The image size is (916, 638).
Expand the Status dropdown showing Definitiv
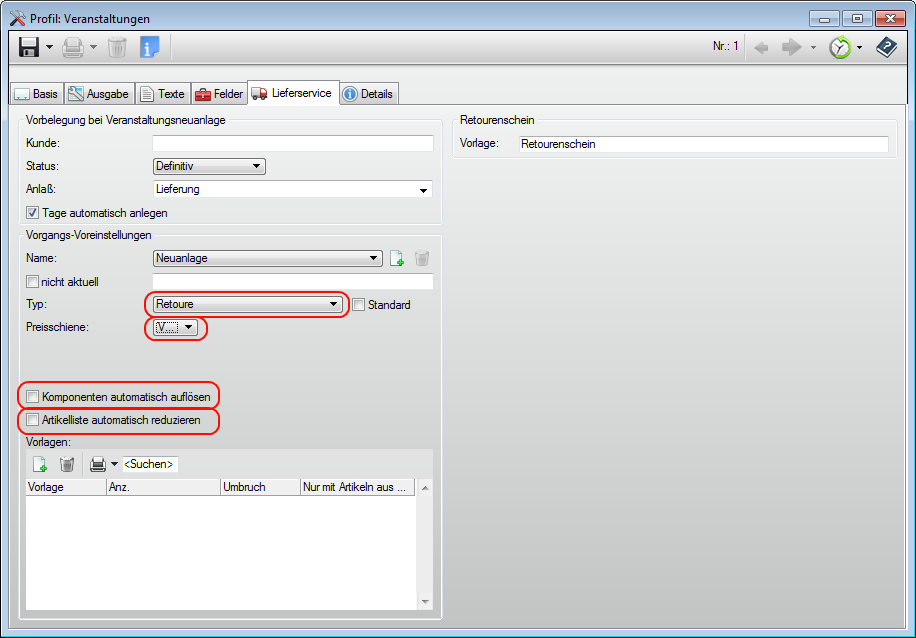(208, 166)
